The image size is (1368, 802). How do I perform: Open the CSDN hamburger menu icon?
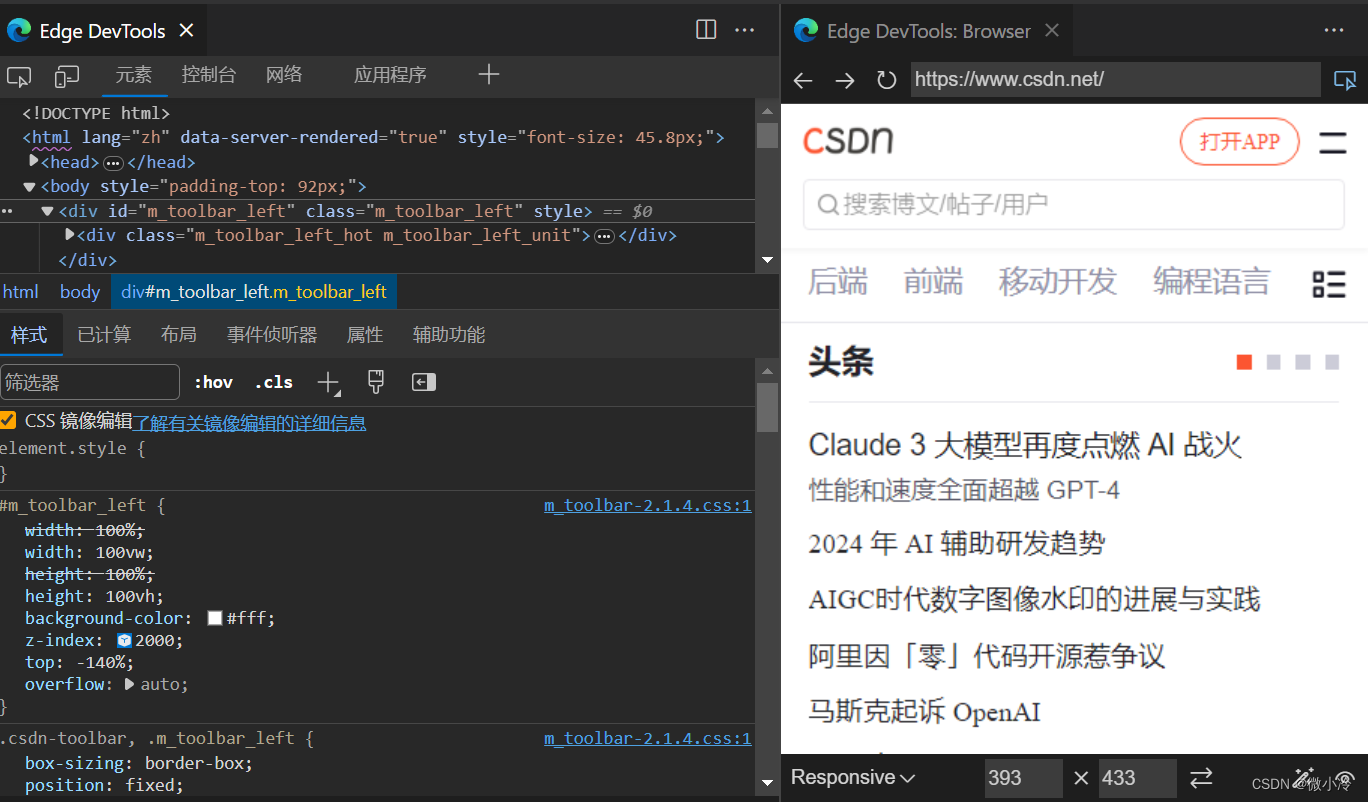click(1332, 142)
